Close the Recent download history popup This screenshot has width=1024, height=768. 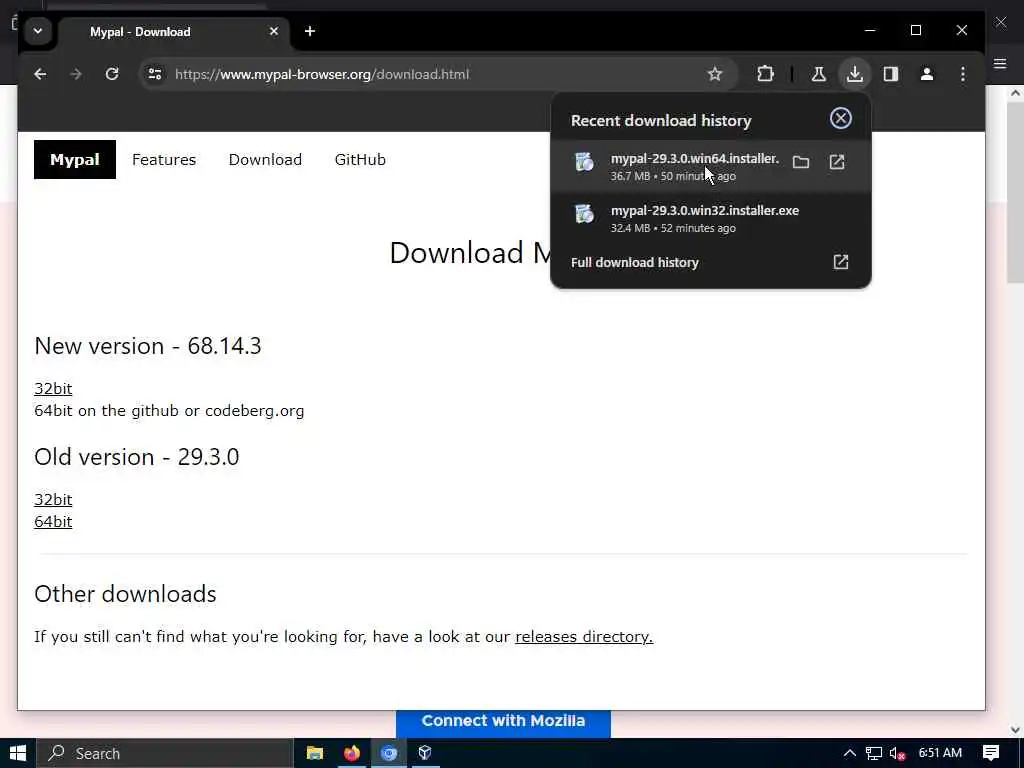[x=840, y=118]
